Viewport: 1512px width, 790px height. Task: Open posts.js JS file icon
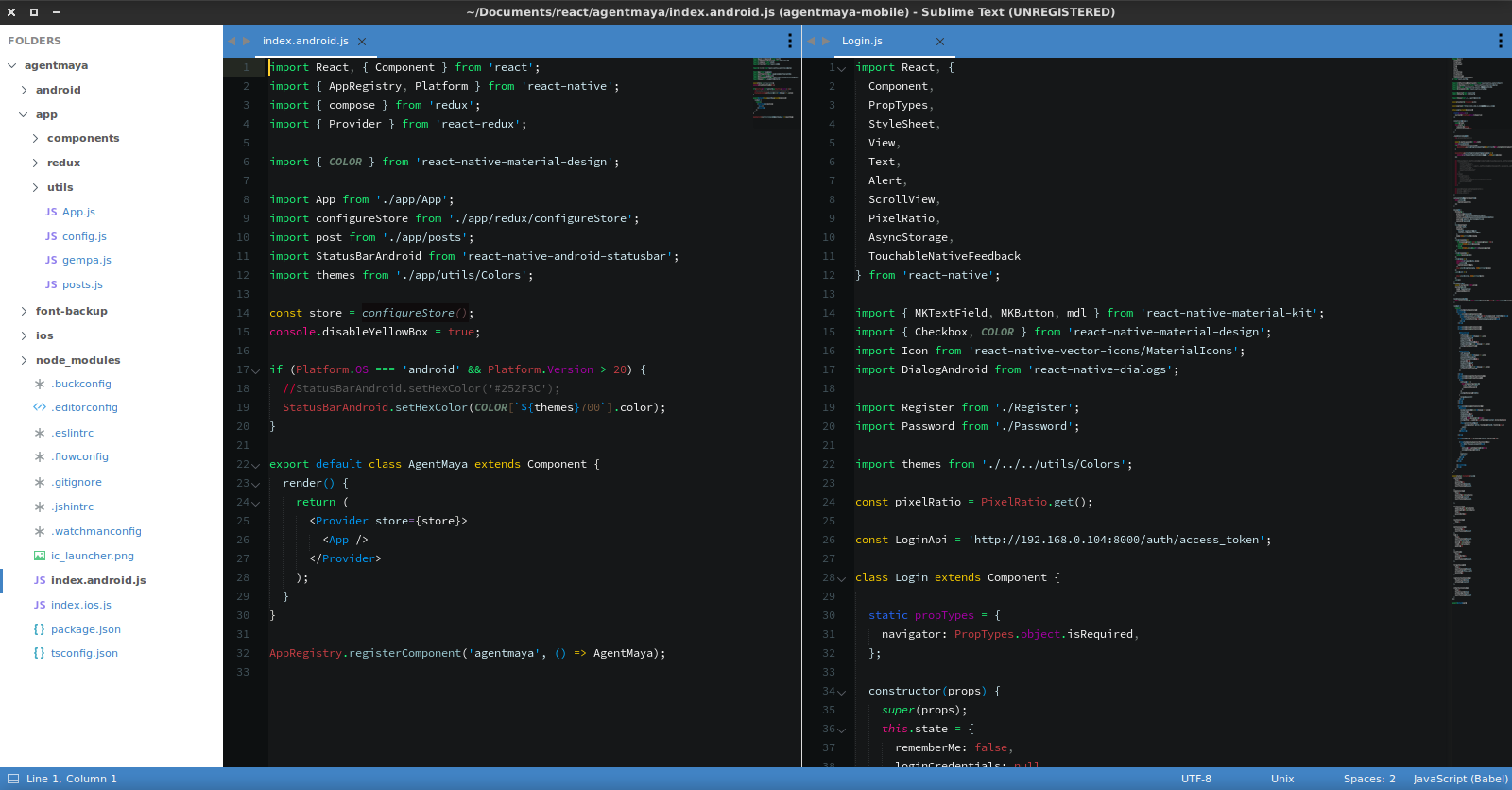(51, 285)
